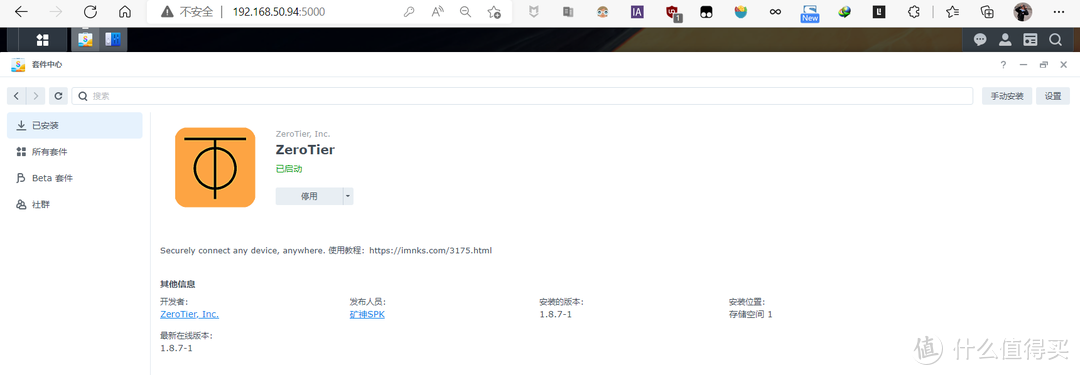Image resolution: width=1080 pixels, height=375 pixels.
Task: Open the purple IA extension
Action: [x=637, y=12]
